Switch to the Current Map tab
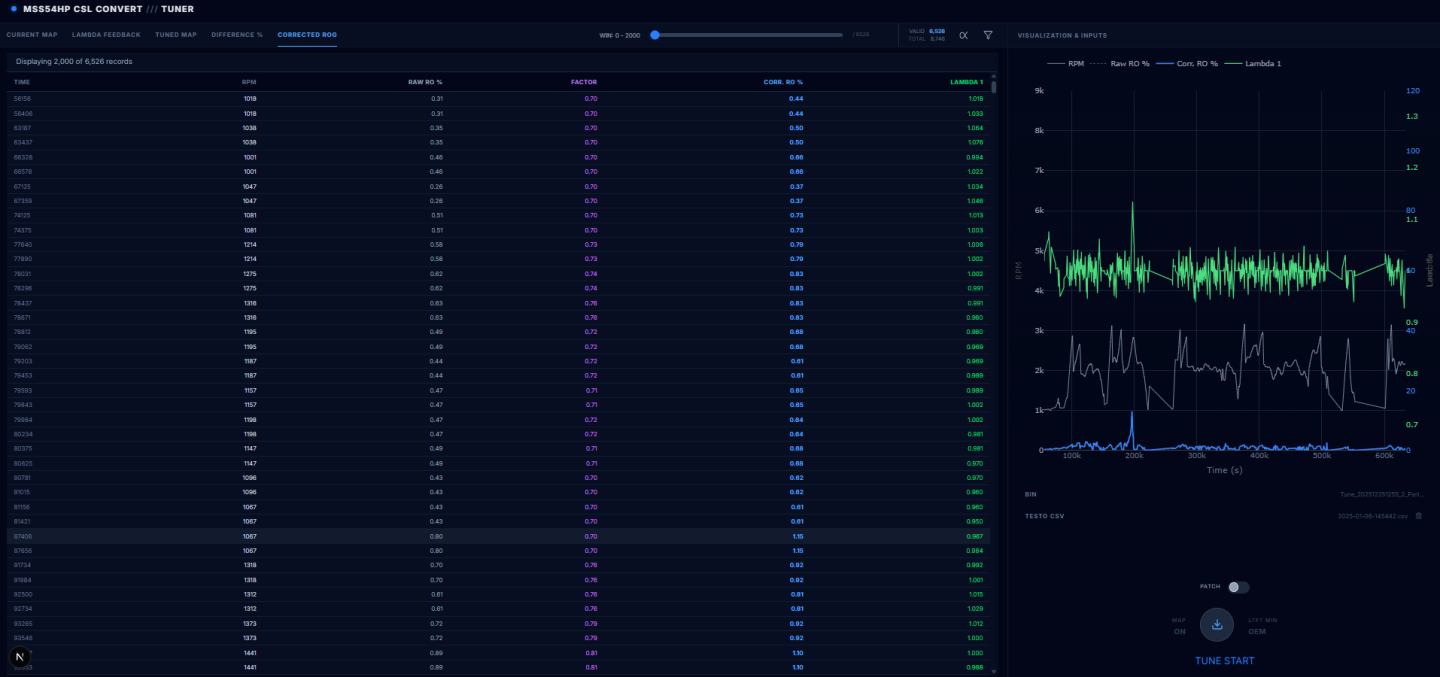This screenshot has height=677, width=1440. 32,35
